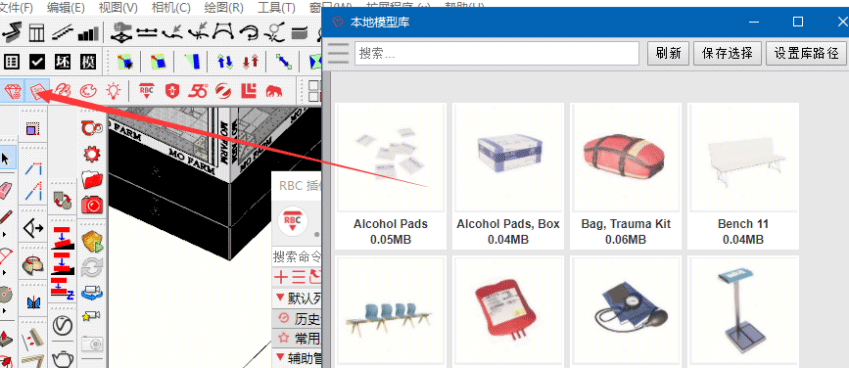The image size is (849, 368).
Task: Click the ascending bar steps icon
Action: pyautogui.click(x=88, y=34)
